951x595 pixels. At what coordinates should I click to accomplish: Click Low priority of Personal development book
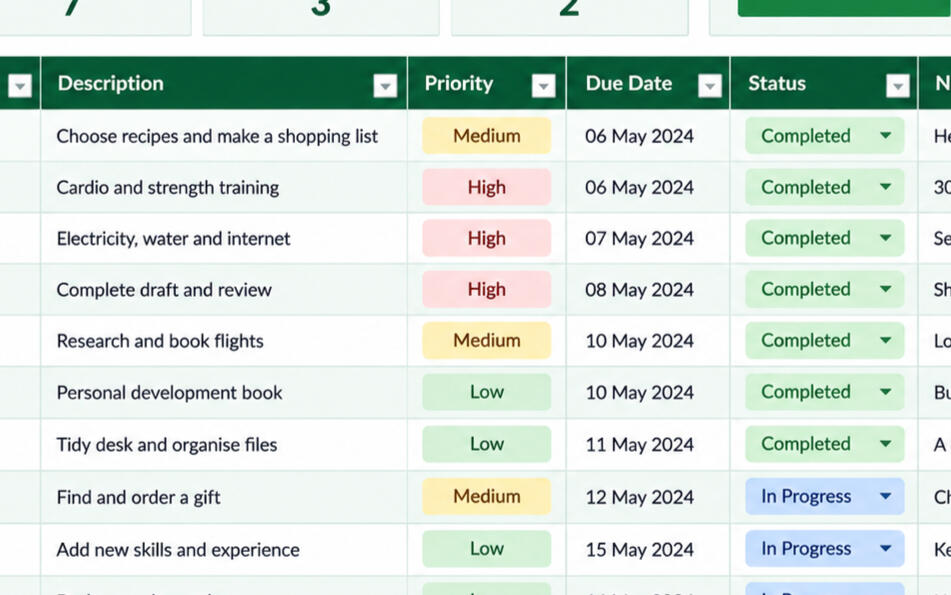(486, 392)
